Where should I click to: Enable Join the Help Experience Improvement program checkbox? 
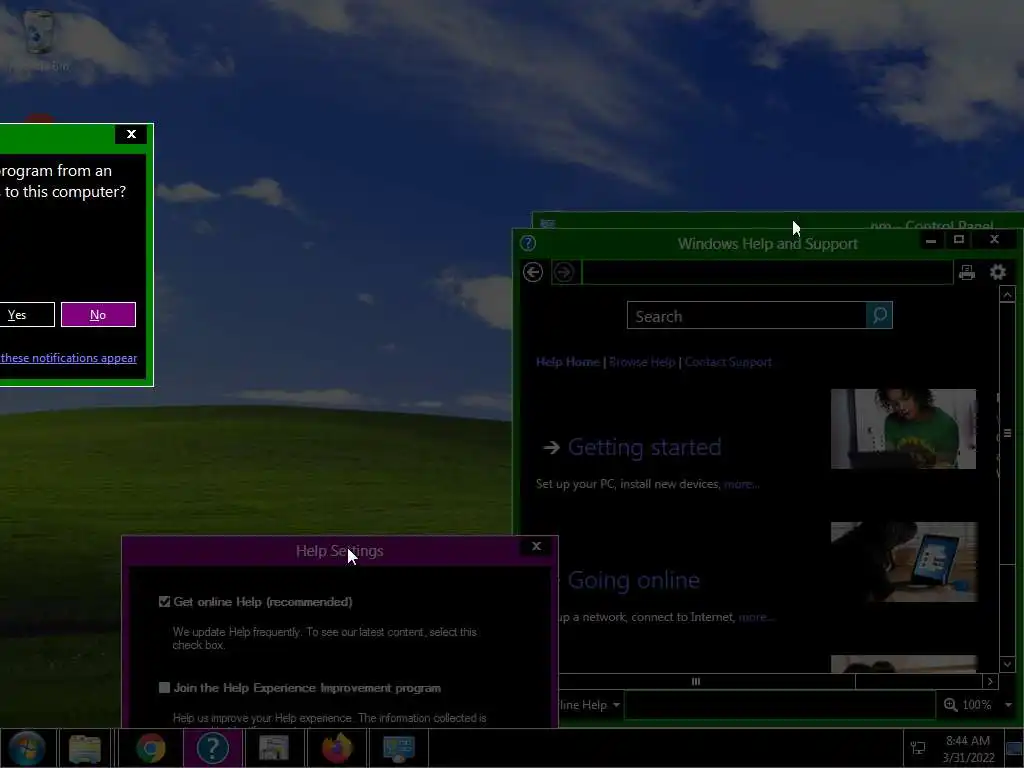165,688
